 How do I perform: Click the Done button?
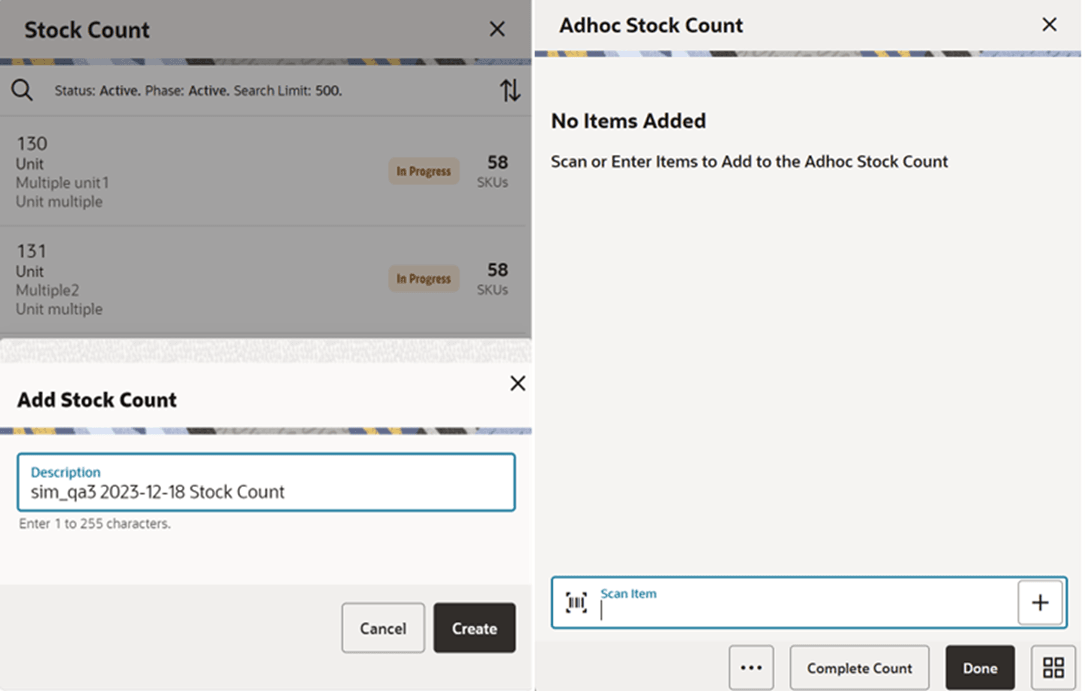click(x=979, y=667)
